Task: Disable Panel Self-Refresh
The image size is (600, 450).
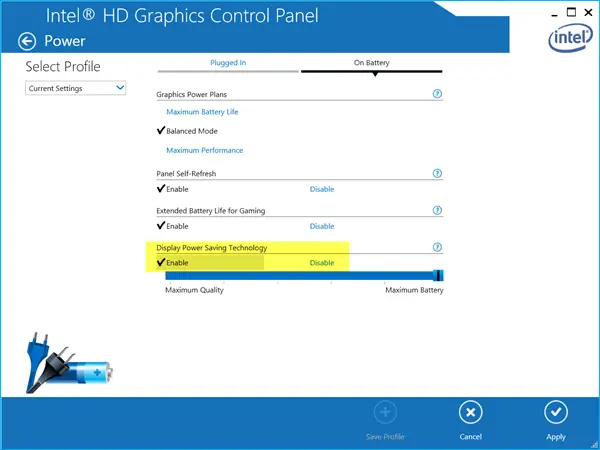Action: (x=322, y=189)
